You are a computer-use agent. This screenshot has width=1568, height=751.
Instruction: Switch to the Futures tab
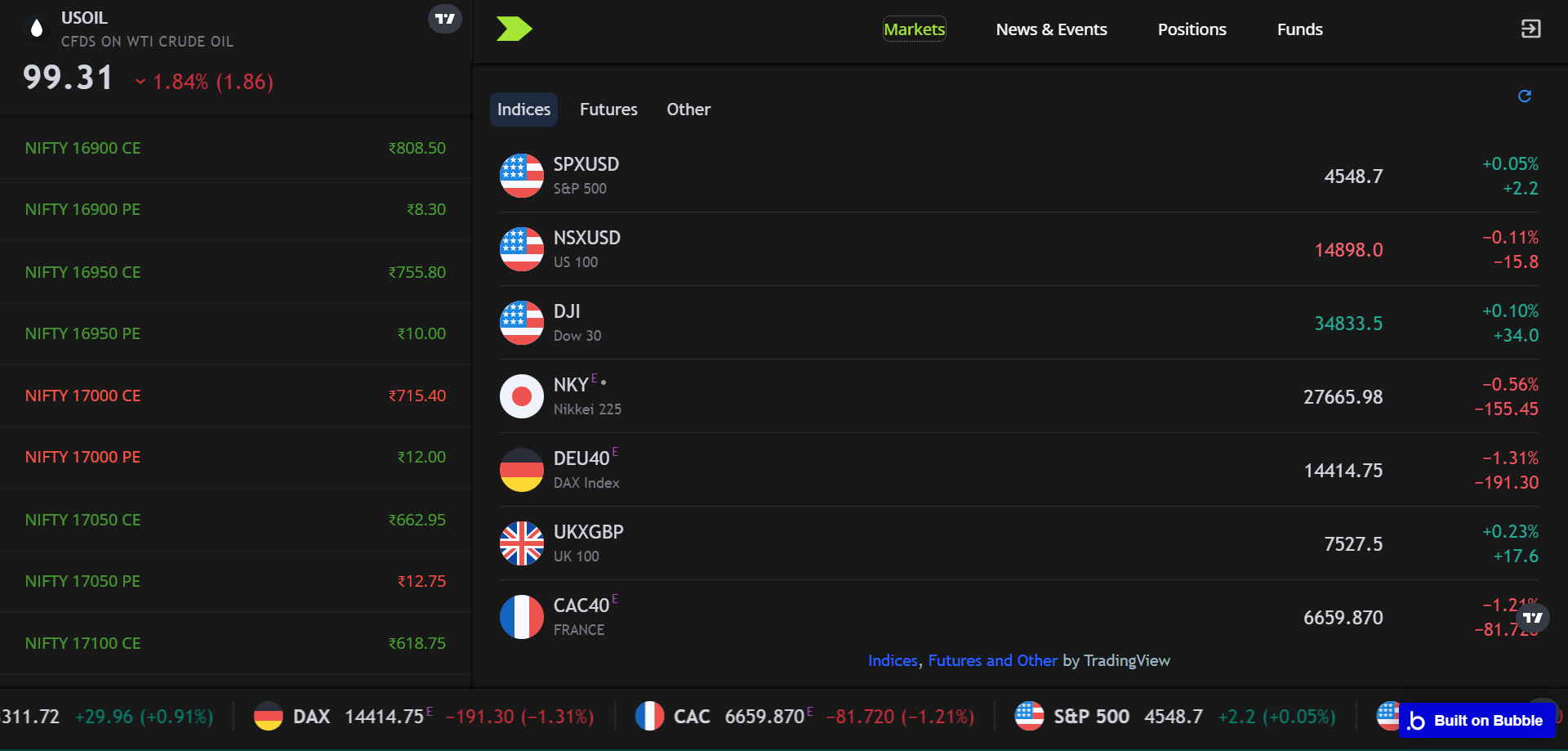point(608,110)
